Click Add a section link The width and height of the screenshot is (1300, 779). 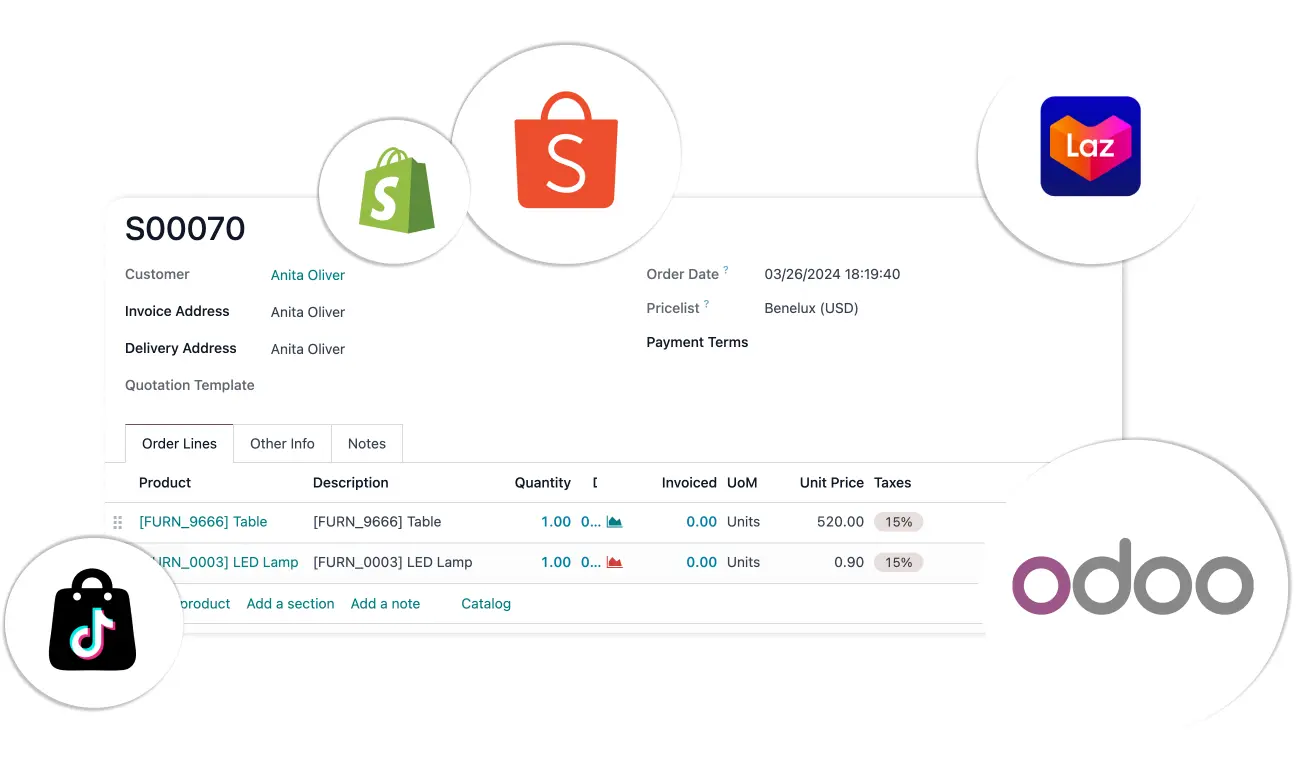click(x=290, y=604)
